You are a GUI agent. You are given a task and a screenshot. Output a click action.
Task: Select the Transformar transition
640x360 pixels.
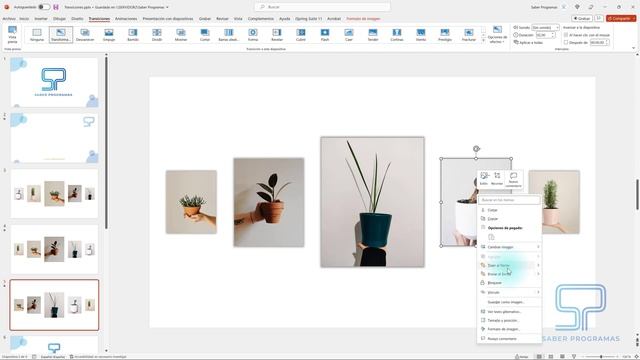[61, 35]
